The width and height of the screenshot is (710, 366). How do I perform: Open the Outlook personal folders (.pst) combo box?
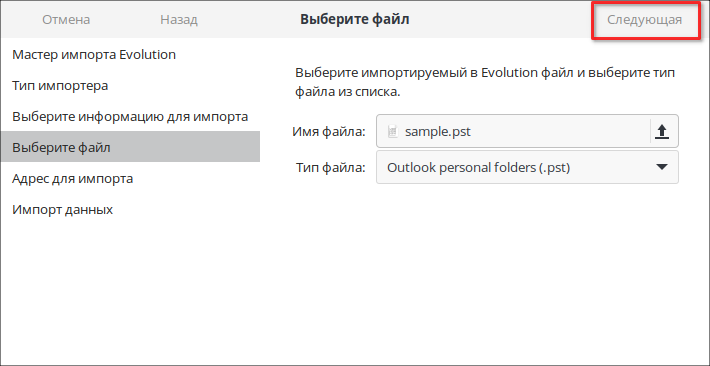[x=527, y=167]
